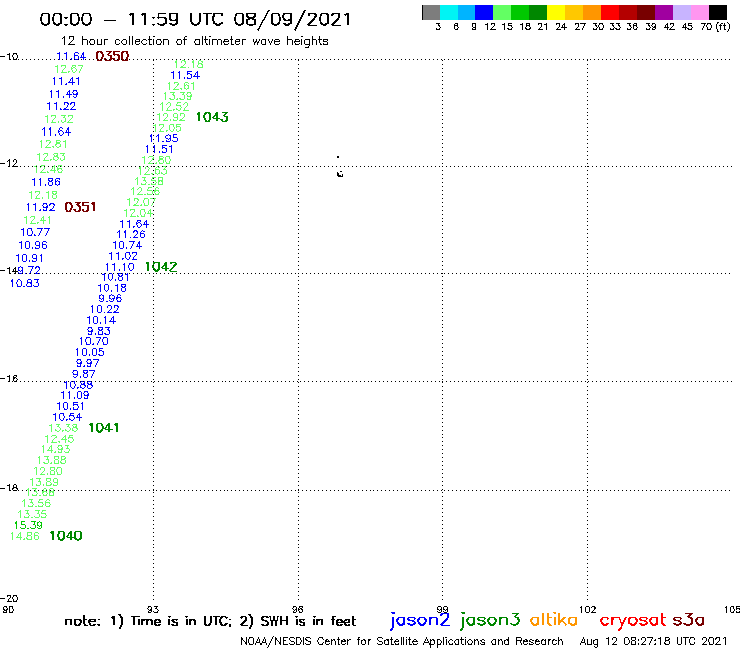
Task: Click the wave height value 15.39
Action: 28,525
